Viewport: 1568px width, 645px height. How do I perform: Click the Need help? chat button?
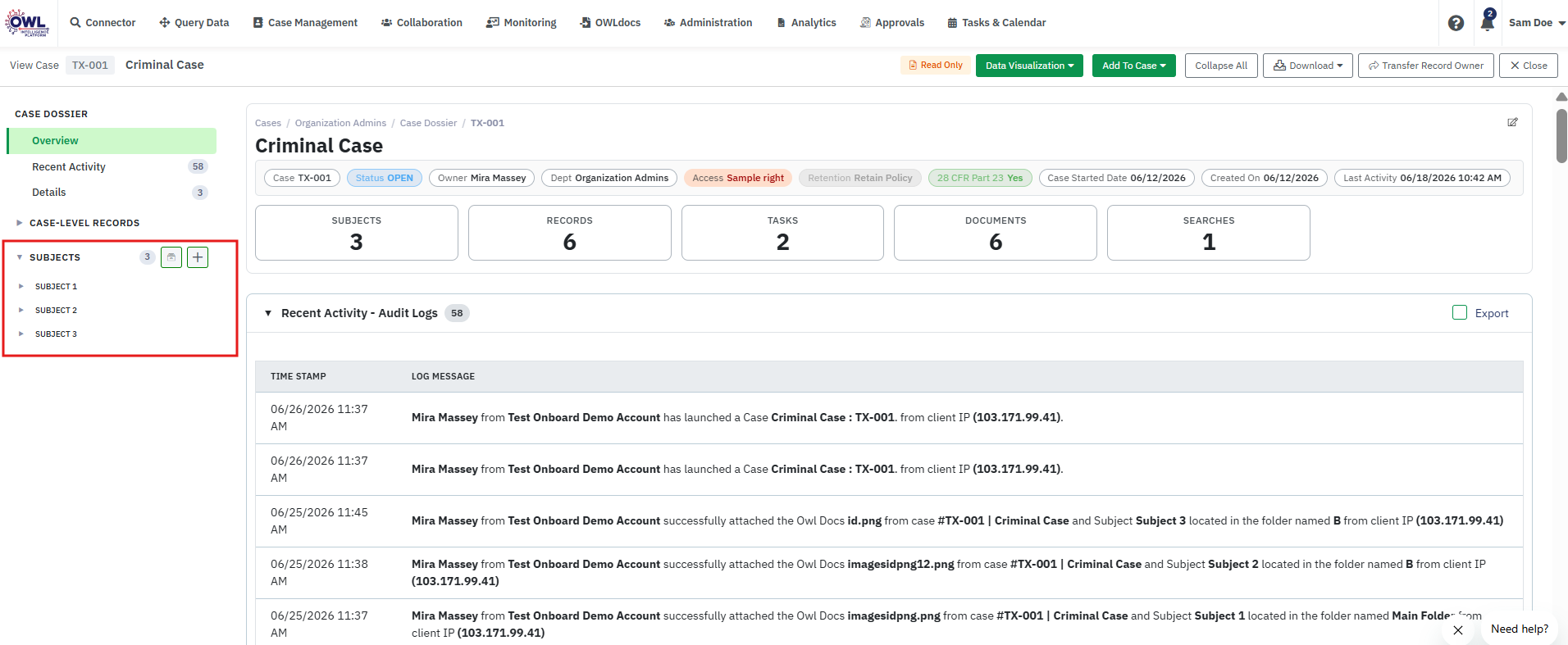coord(1519,629)
